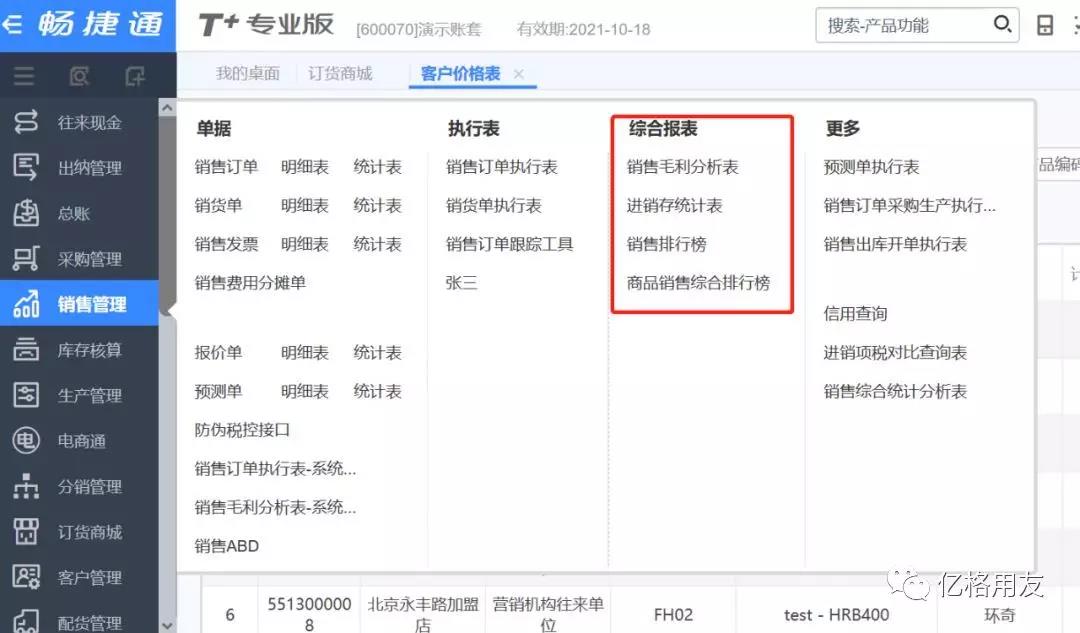Click the 销售管理 chart icon
The image size is (1080, 633).
[26, 304]
